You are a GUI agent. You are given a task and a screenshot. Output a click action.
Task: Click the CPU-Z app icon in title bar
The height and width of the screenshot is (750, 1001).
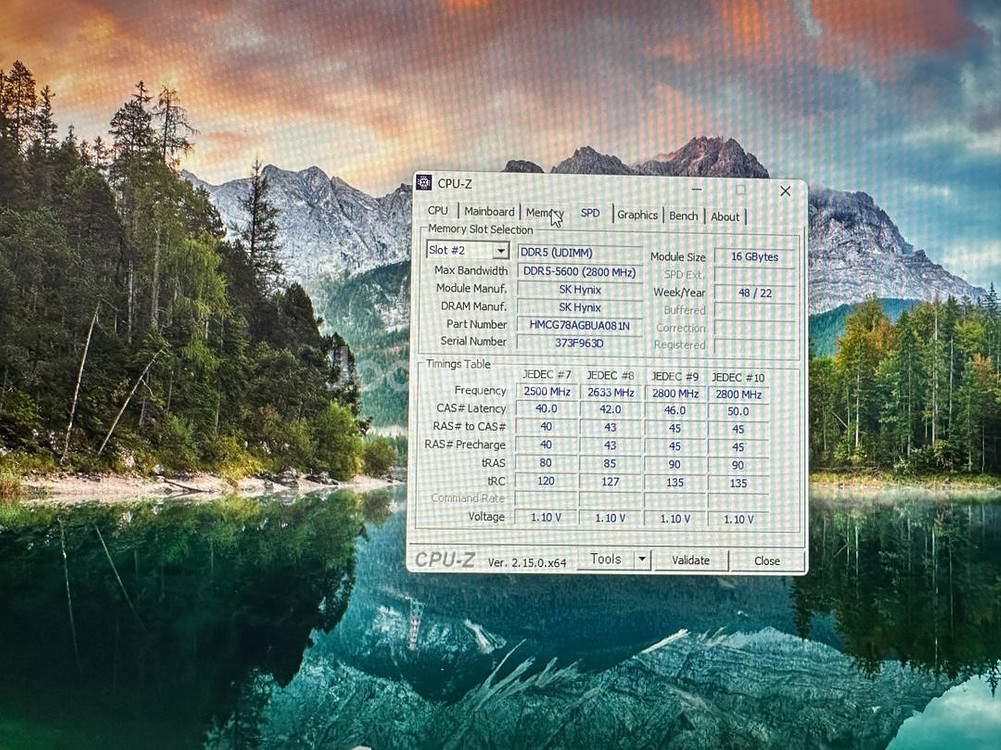pos(423,183)
